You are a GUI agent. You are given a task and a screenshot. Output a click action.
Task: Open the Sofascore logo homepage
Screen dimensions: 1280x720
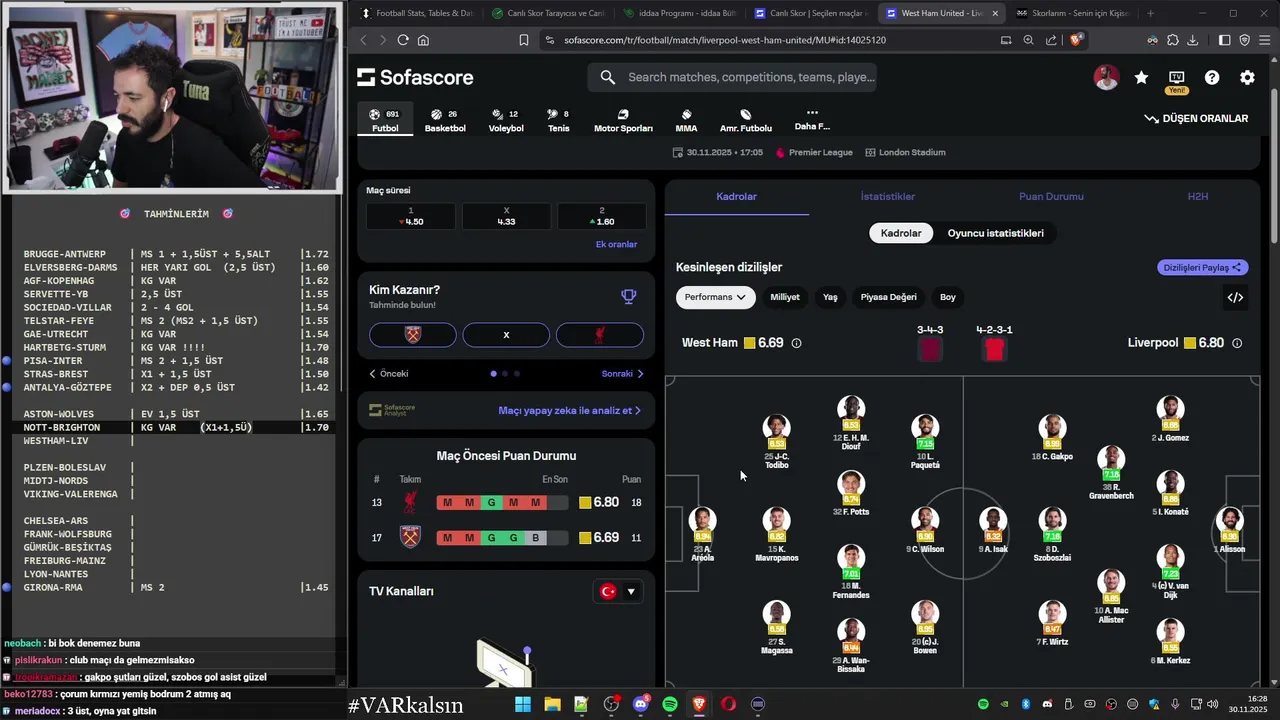pos(415,77)
